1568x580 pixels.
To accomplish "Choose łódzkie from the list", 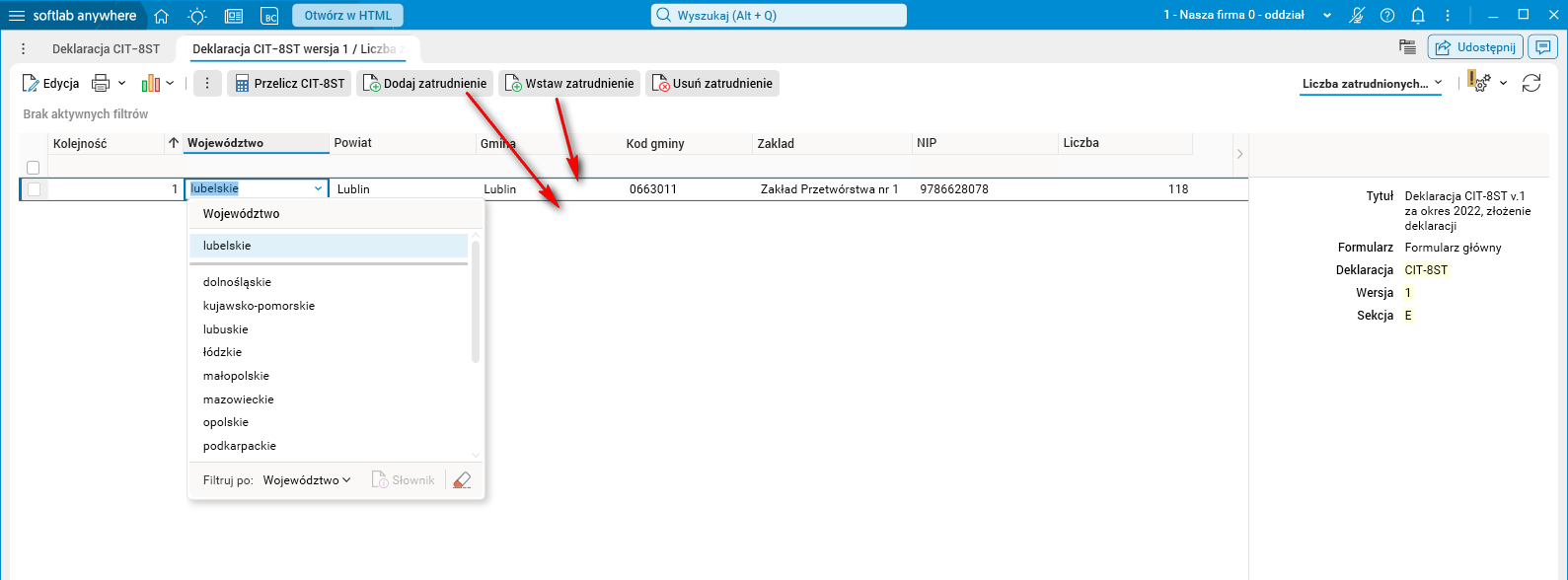I will [329, 352].
